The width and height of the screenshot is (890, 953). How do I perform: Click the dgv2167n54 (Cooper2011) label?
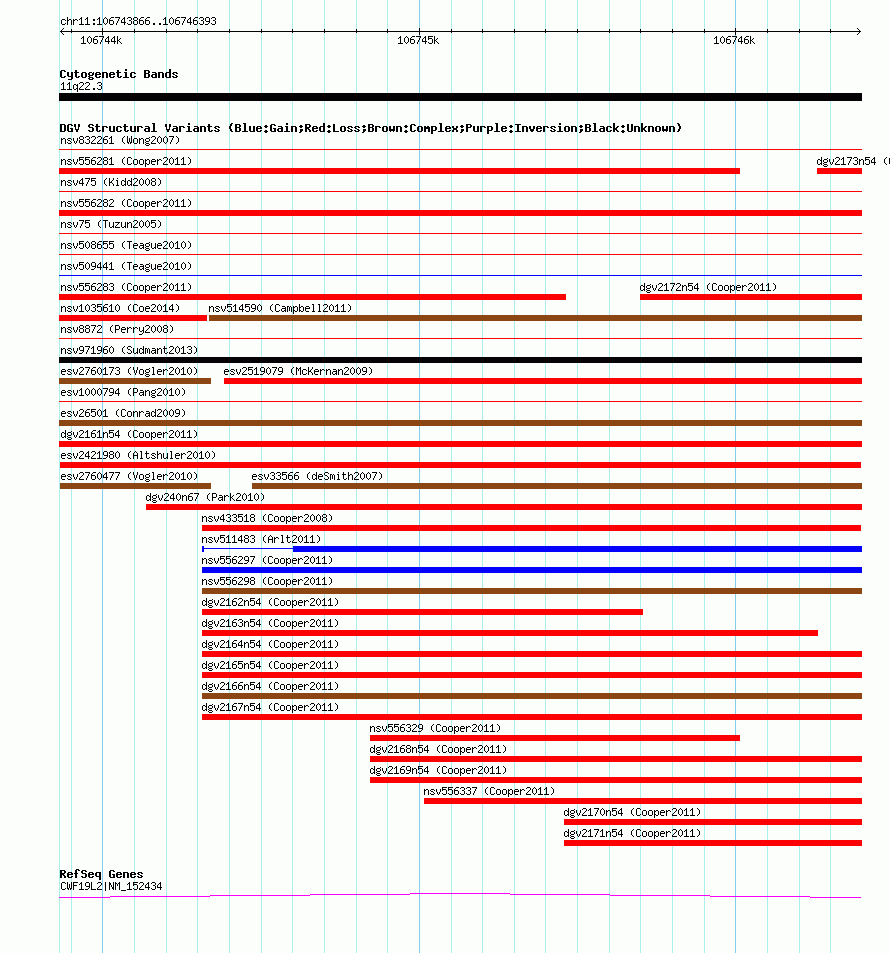271,707
